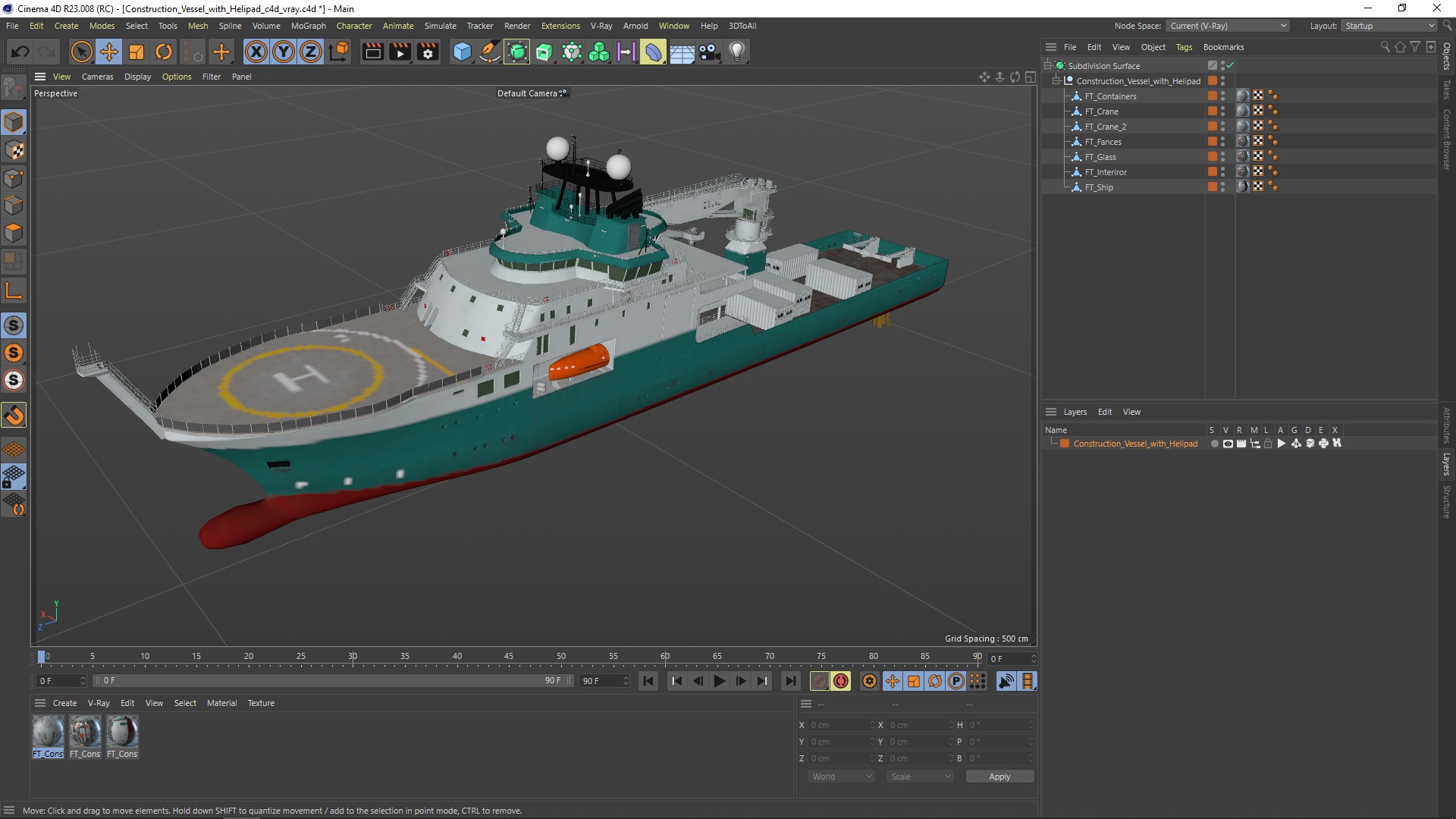Image resolution: width=1456 pixels, height=819 pixels.
Task: Toggle FT_Glass visibility dots
Action: tap(1222, 157)
